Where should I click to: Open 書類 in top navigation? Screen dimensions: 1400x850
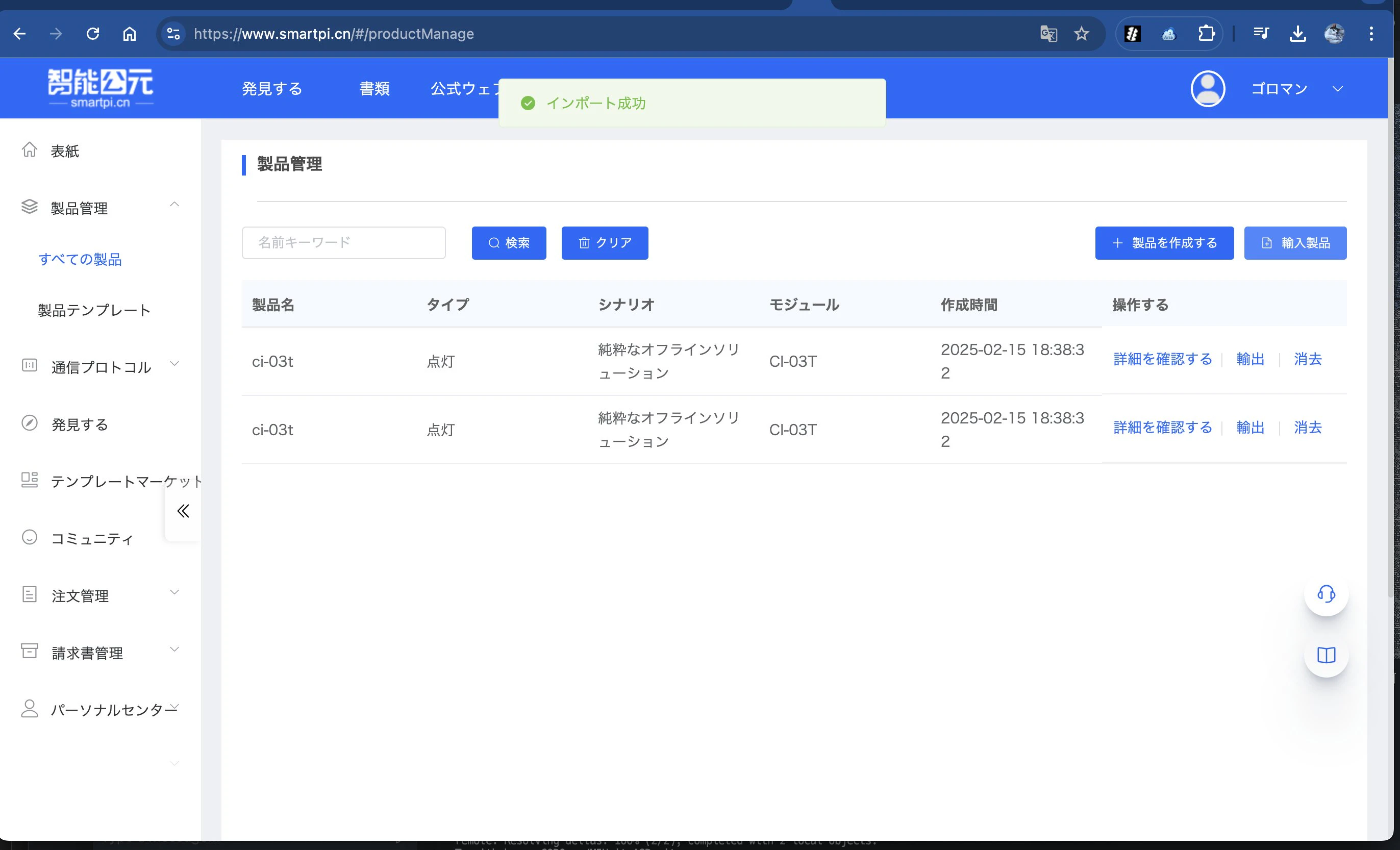pos(374,89)
